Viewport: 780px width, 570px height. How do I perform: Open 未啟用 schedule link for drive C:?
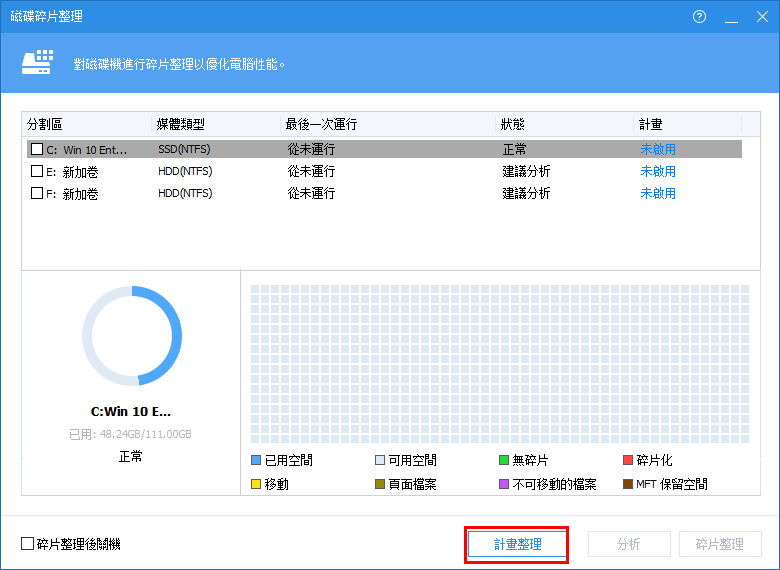click(x=658, y=149)
